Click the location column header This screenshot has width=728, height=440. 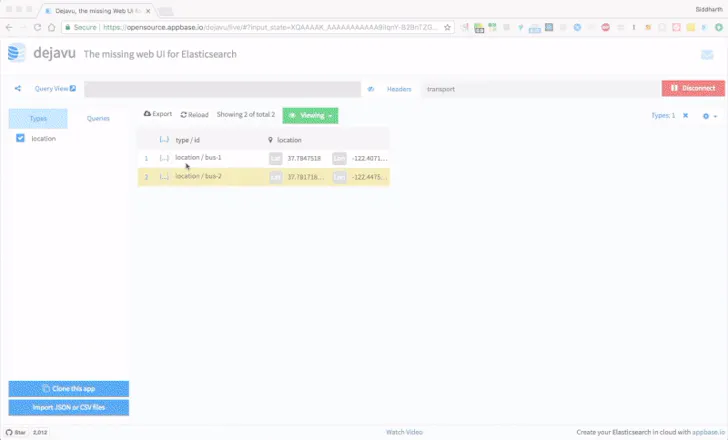(x=289, y=140)
